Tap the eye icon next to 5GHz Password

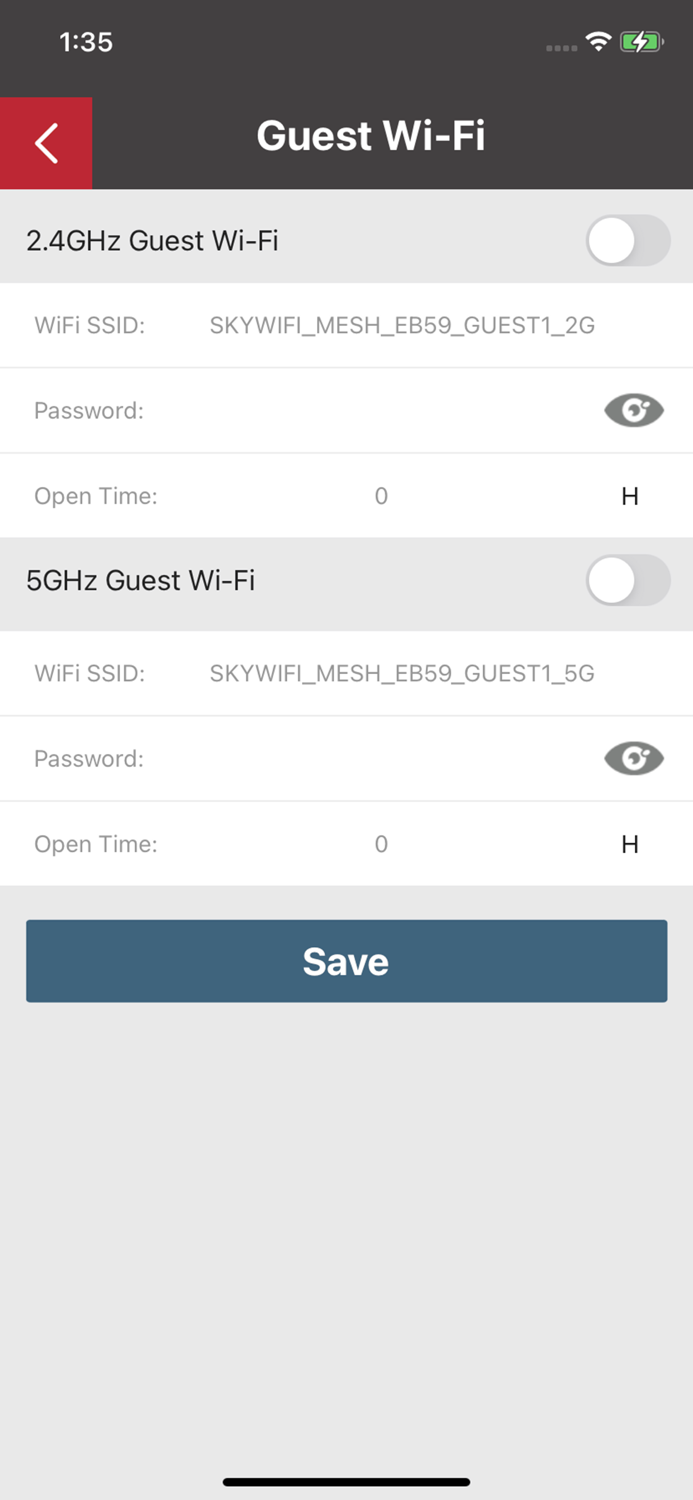click(634, 758)
